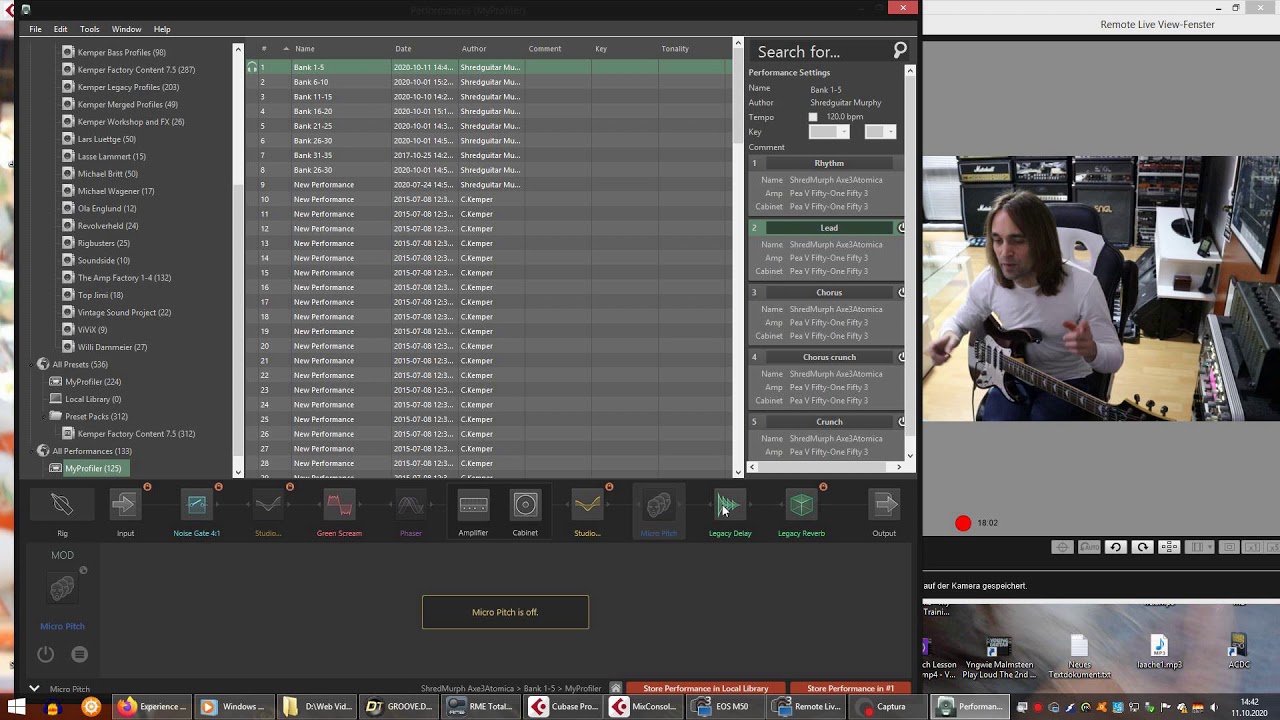The width and height of the screenshot is (1280, 720).
Task: Open the Amplifier module
Action: (x=473, y=506)
